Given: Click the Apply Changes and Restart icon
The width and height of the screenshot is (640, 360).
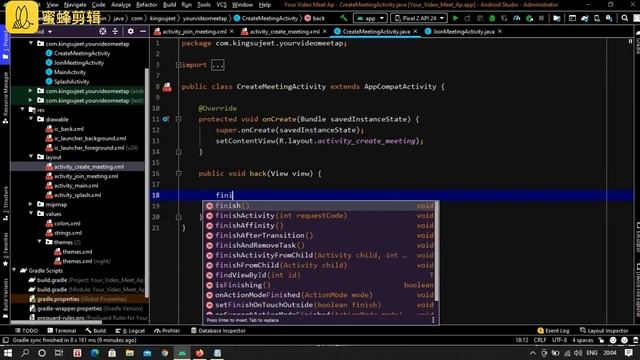Looking at the screenshot, I should pos(467,18).
